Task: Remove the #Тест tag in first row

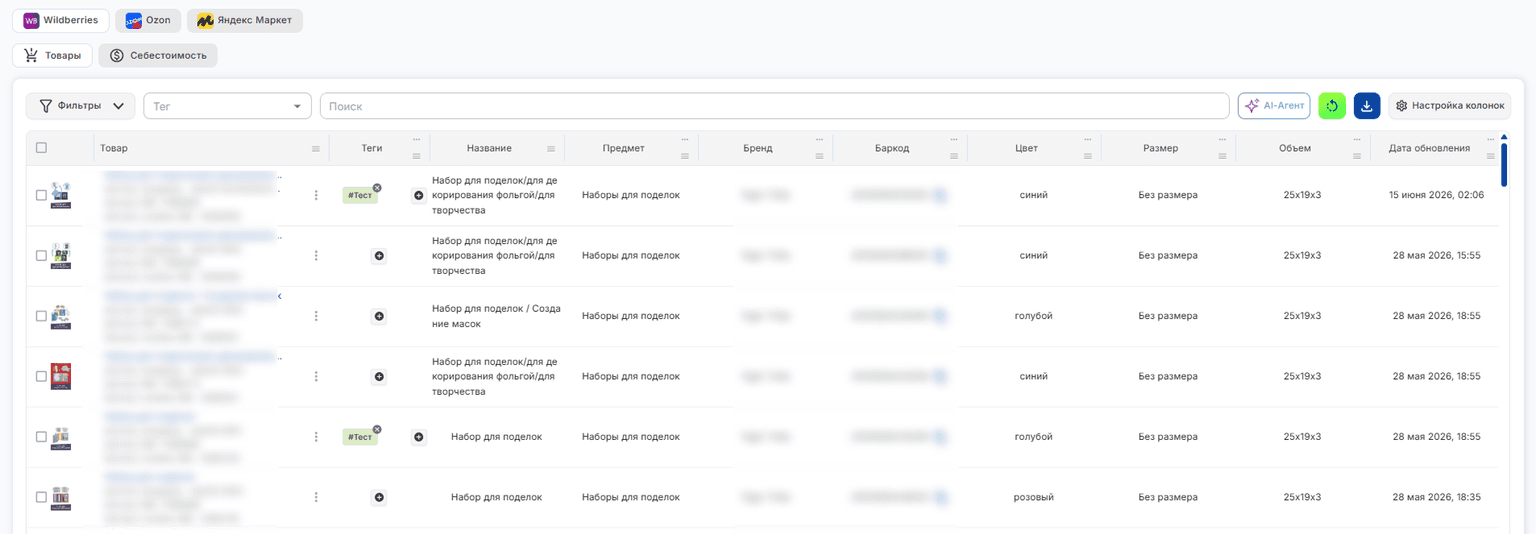Action: (x=377, y=187)
